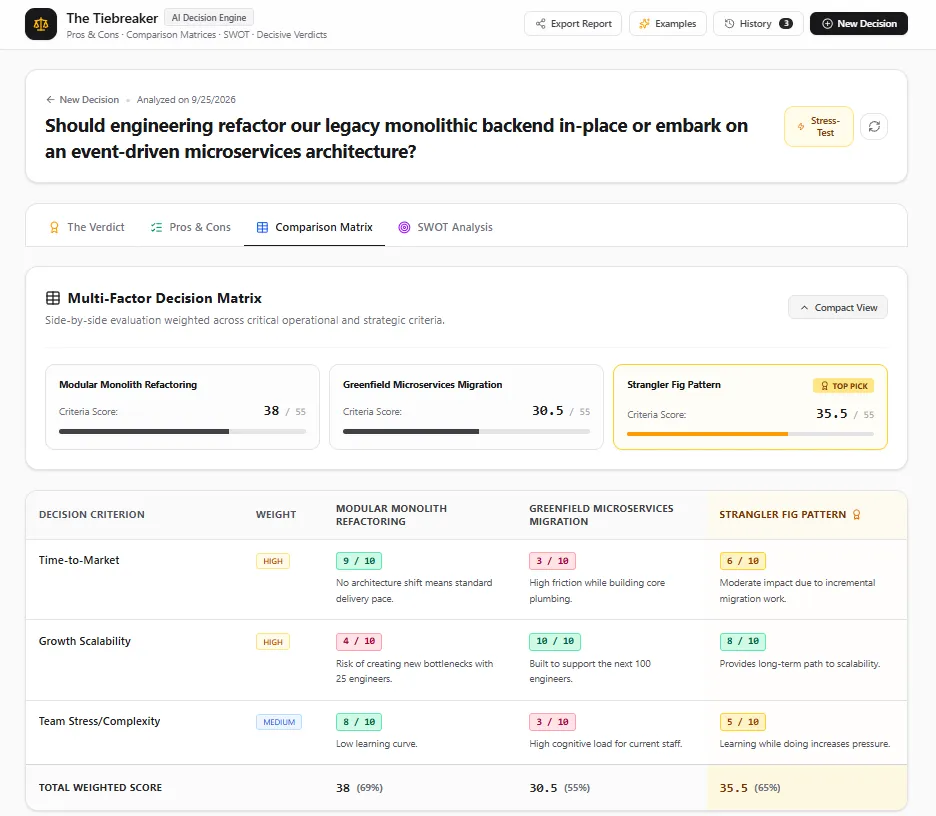Click the 4 / 10 Growth Scalability score
Viewport: 936px width, 816px height.
pos(359,641)
